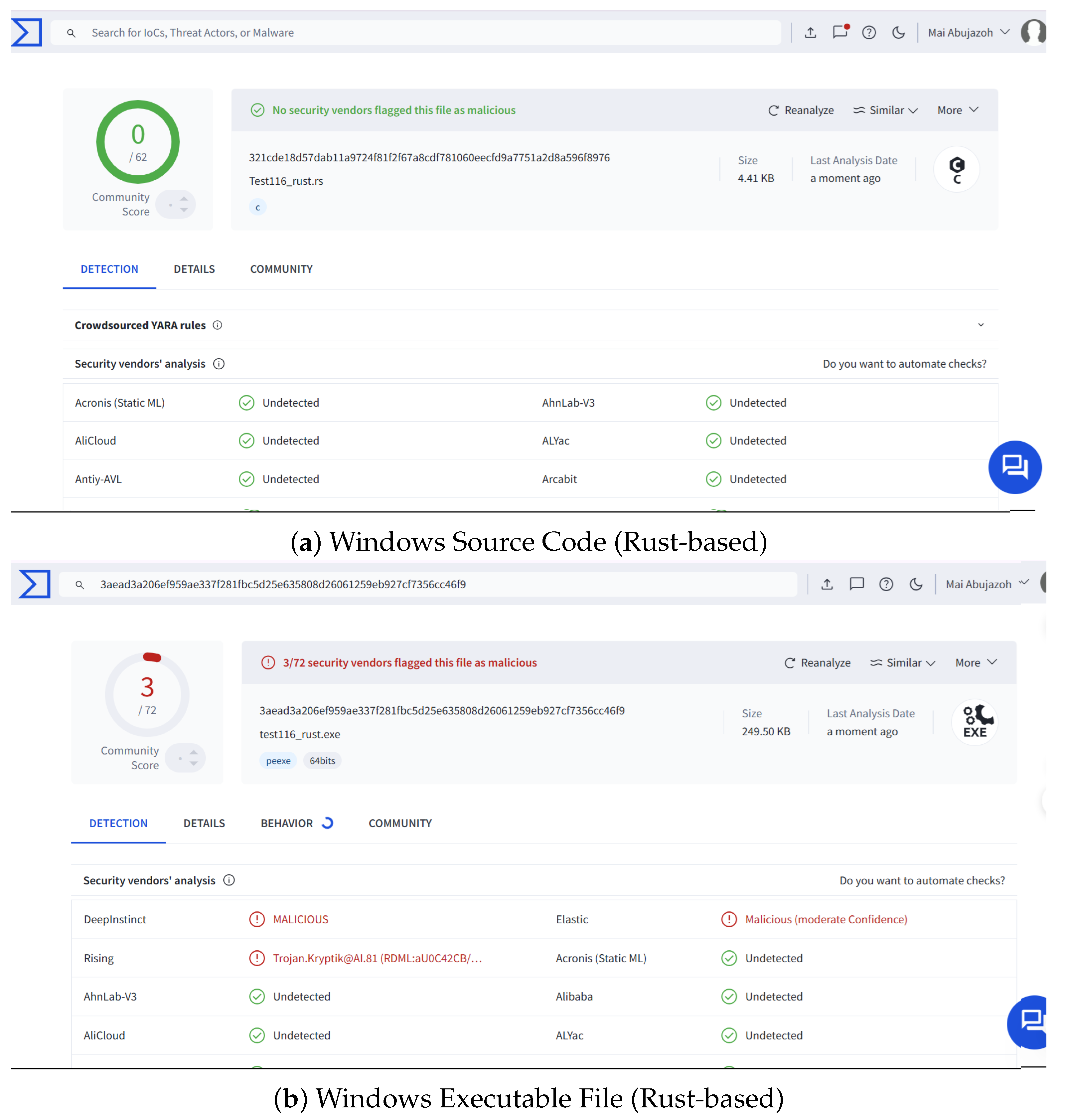Click upload icon in bottom header

click(x=827, y=584)
